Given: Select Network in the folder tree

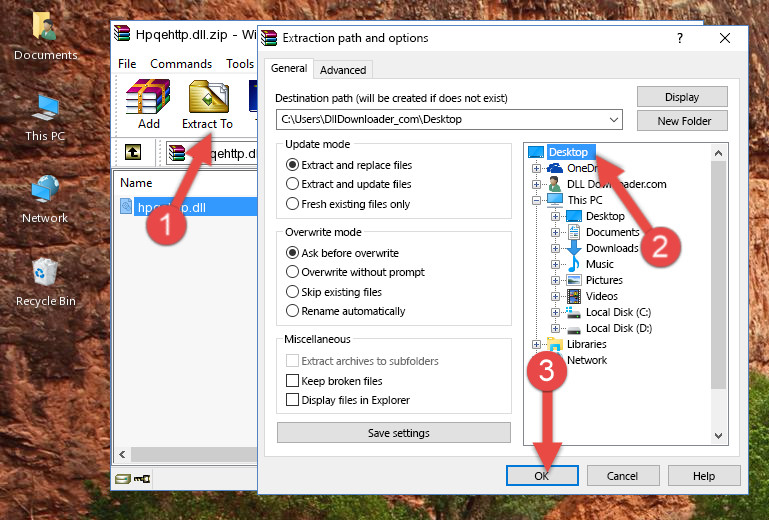Looking at the screenshot, I should 587,360.
